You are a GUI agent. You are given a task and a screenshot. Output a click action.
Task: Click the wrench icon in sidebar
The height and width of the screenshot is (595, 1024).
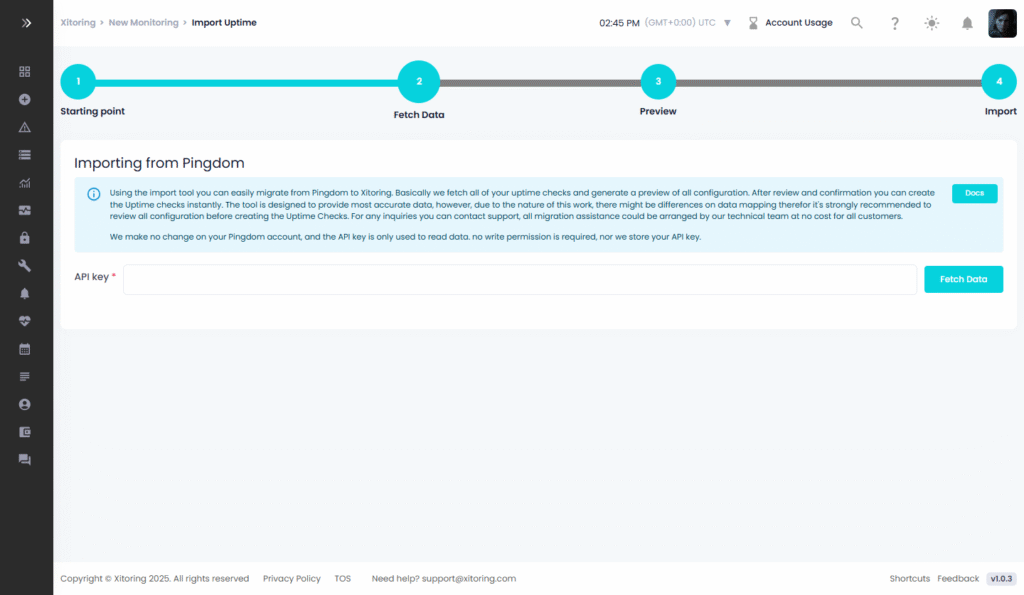[25, 265]
